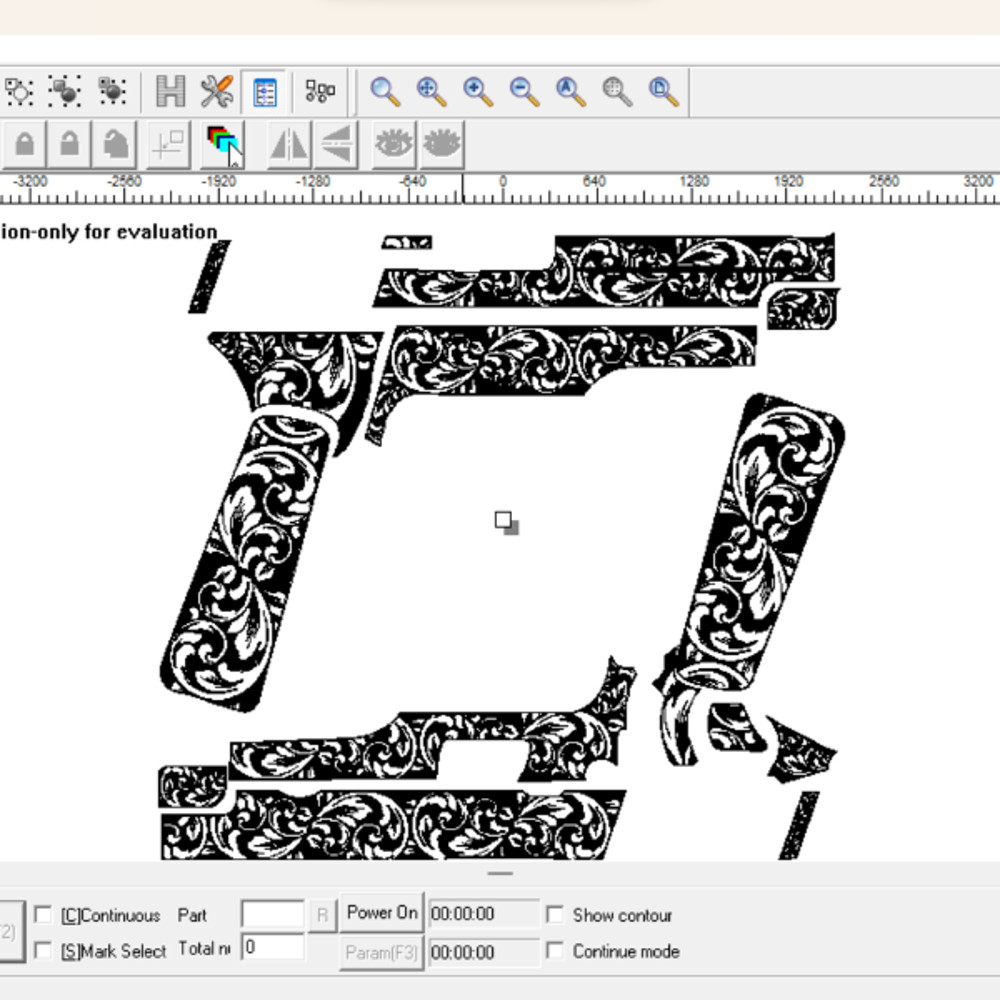This screenshot has width=1000, height=1000.
Task: Apply horizontal mirror to the design
Action: [x=286, y=143]
